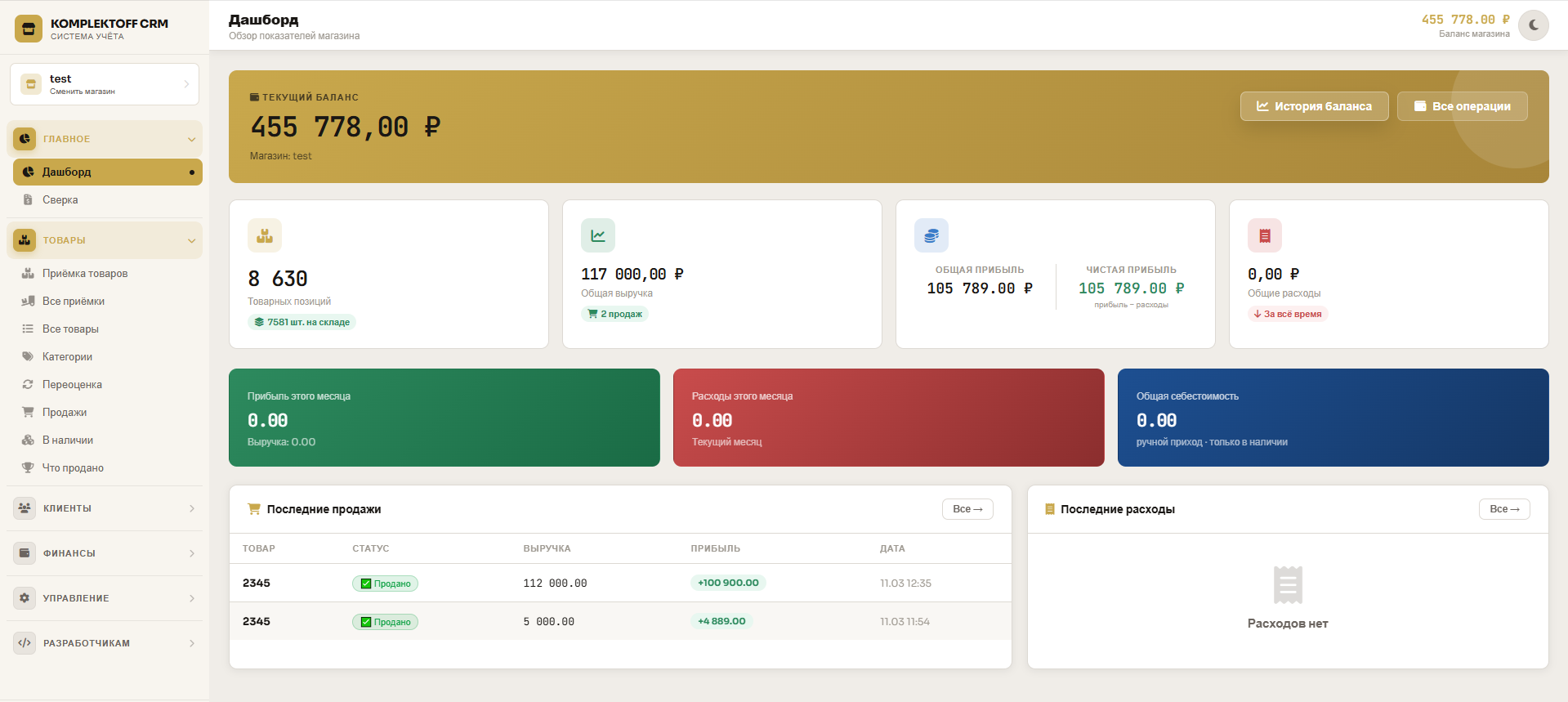Open the Прибыль этого месяца card

coord(444,418)
